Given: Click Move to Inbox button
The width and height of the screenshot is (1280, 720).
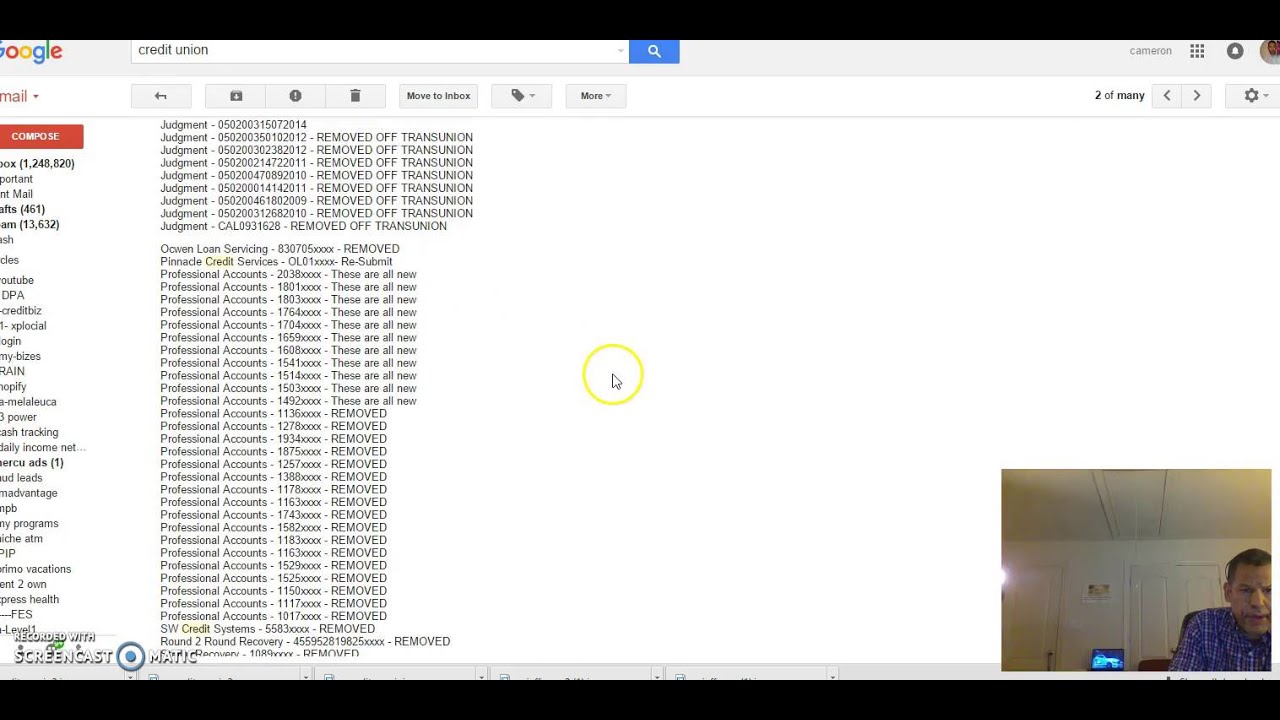Looking at the screenshot, I should coord(438,96).
